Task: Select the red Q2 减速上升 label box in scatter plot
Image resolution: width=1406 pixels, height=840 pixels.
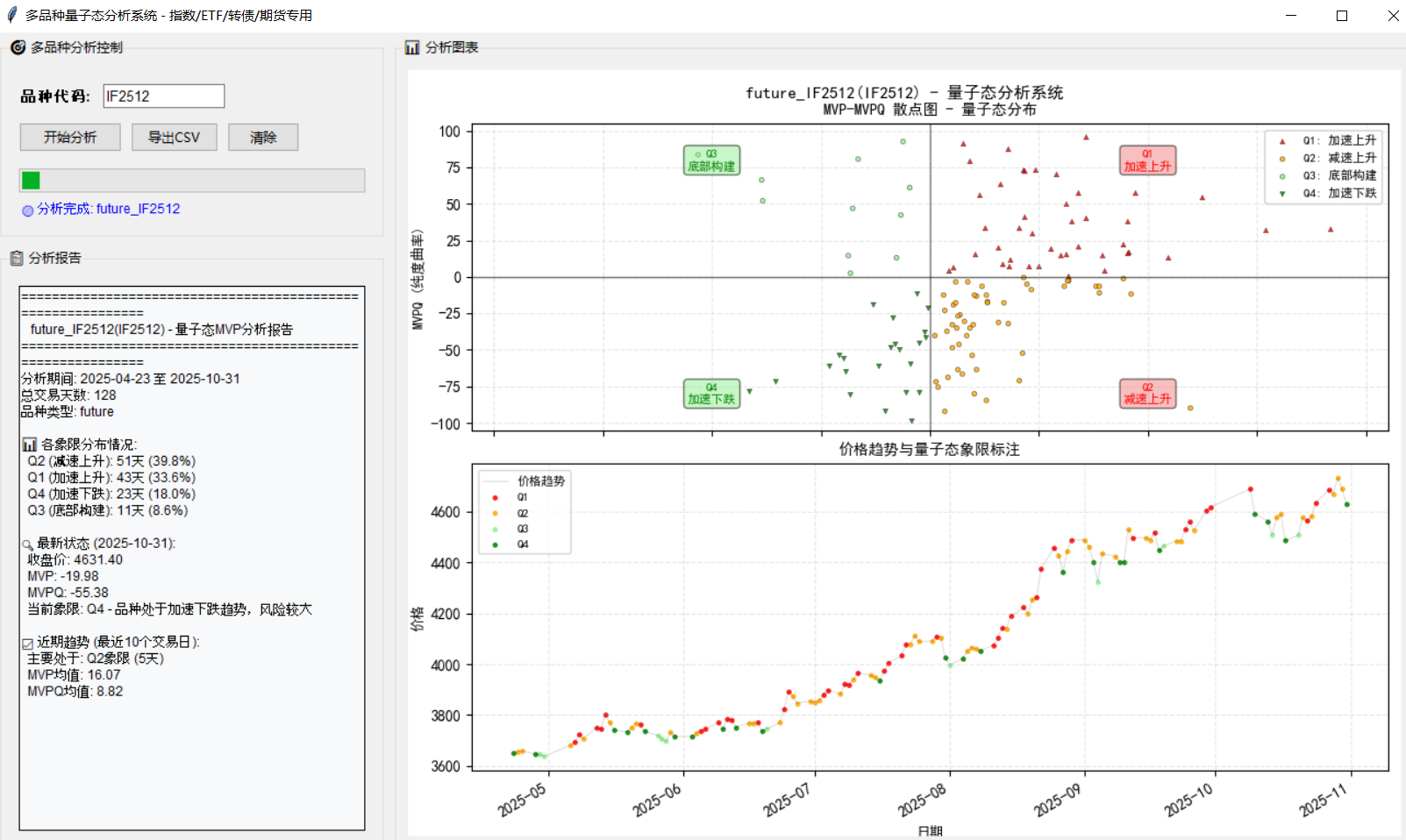Action: (x=1147, y=394)
